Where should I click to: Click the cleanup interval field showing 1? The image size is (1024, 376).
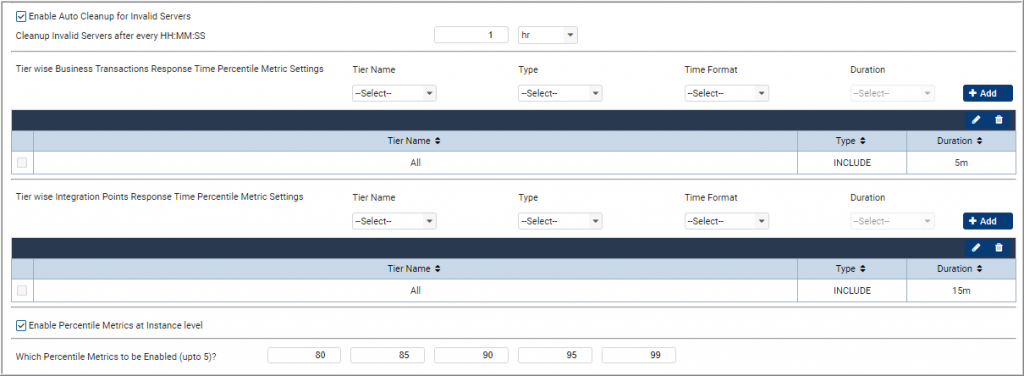click(471, 35)
